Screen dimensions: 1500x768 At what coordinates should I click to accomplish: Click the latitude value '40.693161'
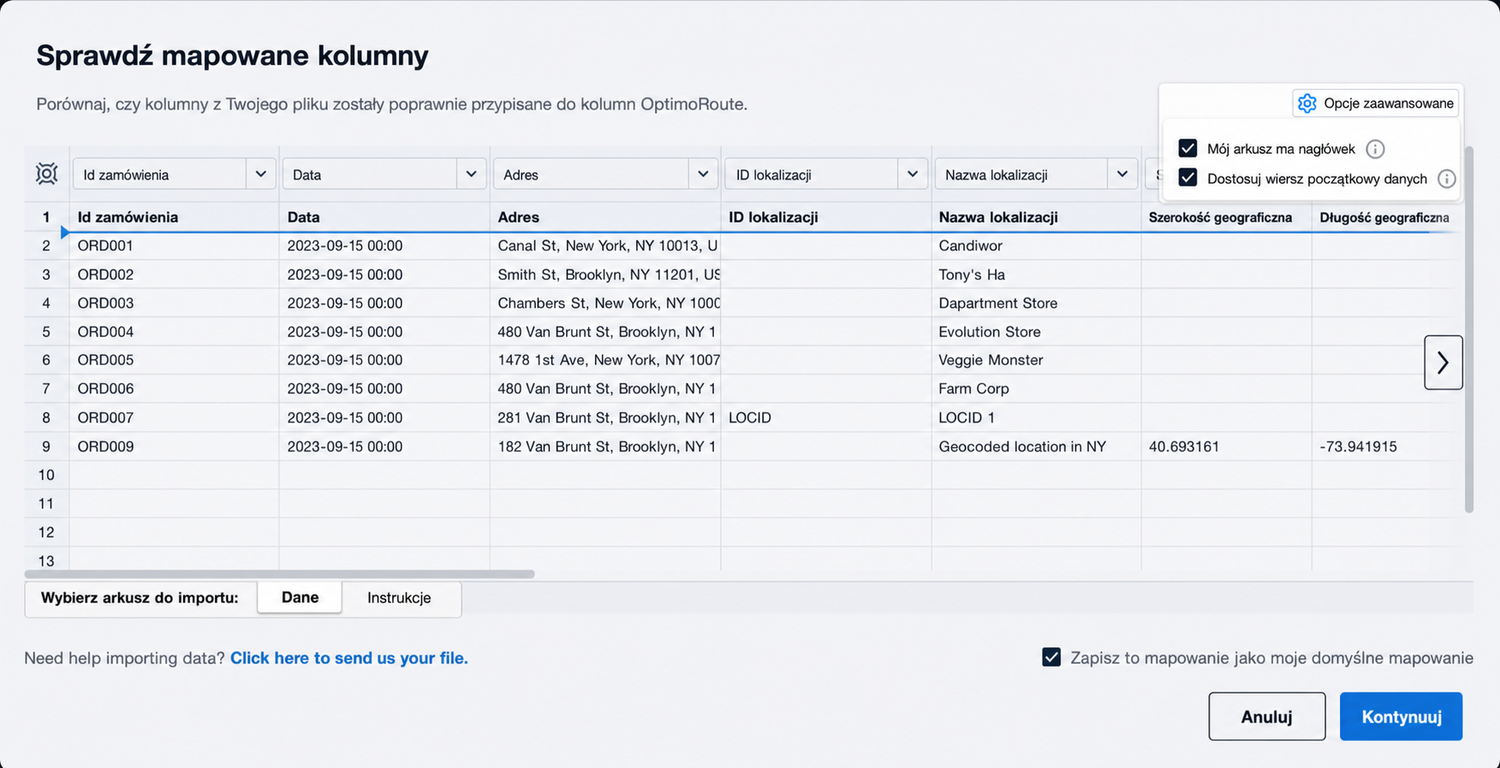1226,447
